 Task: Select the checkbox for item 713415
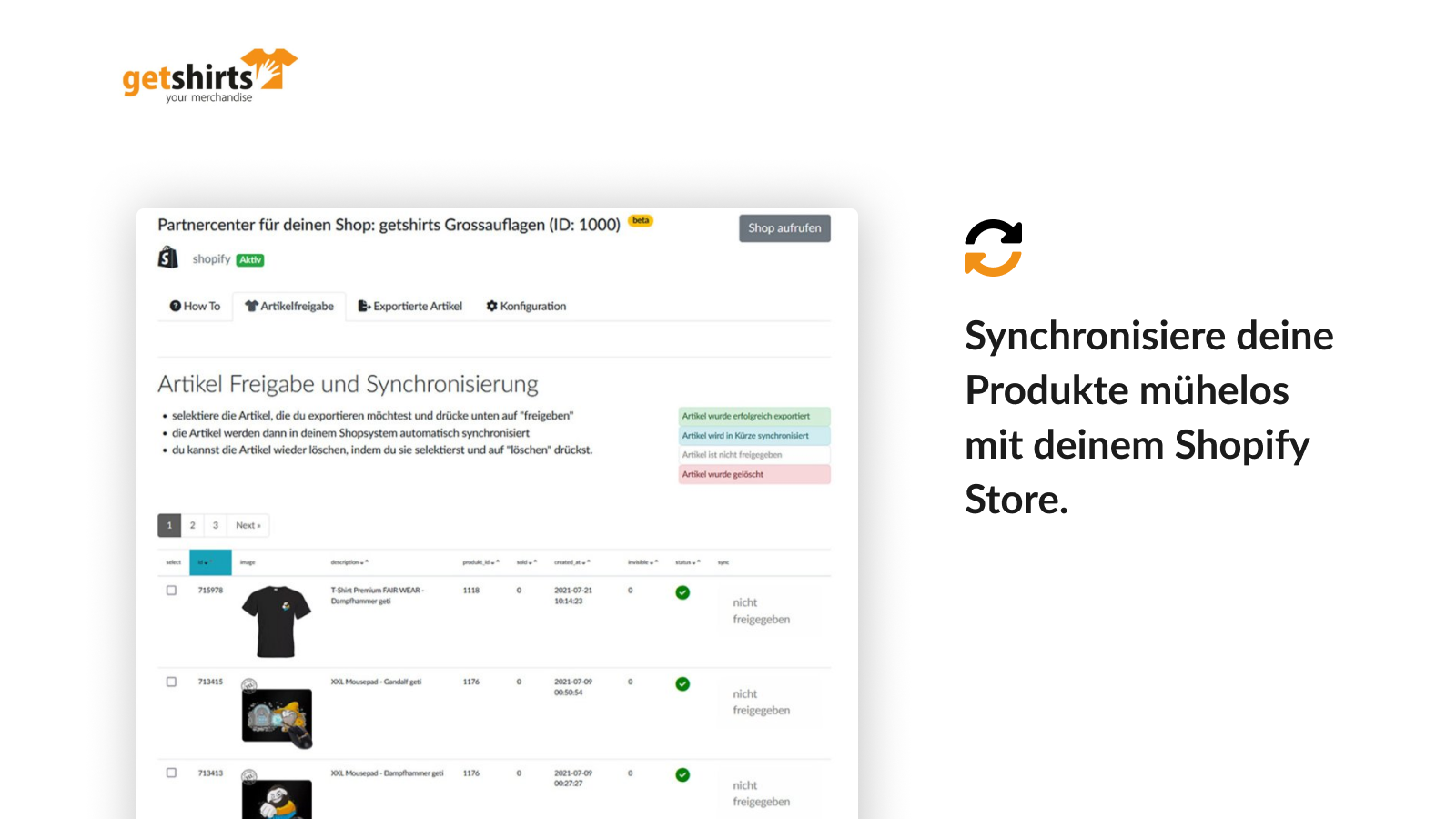171,682
